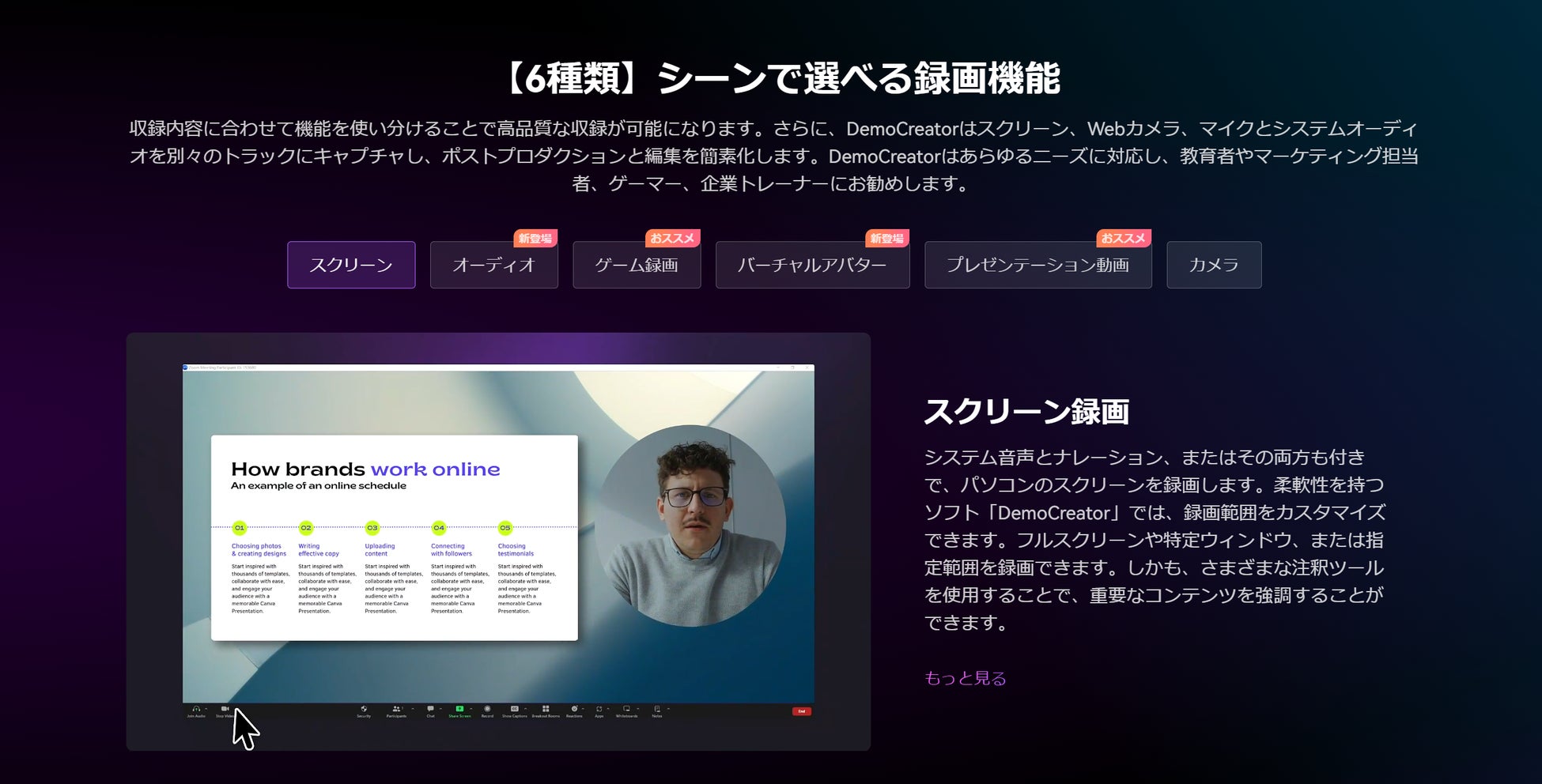Expand the caret next to Whiteboards
This screenshot has height=784, width=1542.
[x=637, y=709]
